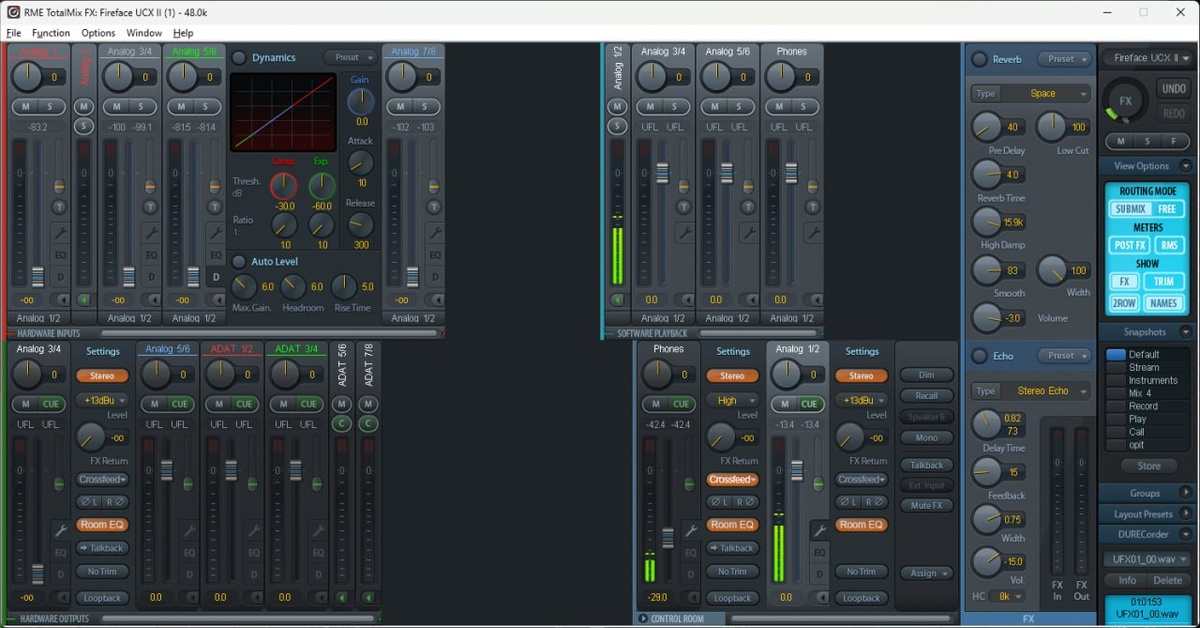This screenshot has height=628, width=1200.
Task: Turn on the Echo power button
Action: click(x=979, y=356)
